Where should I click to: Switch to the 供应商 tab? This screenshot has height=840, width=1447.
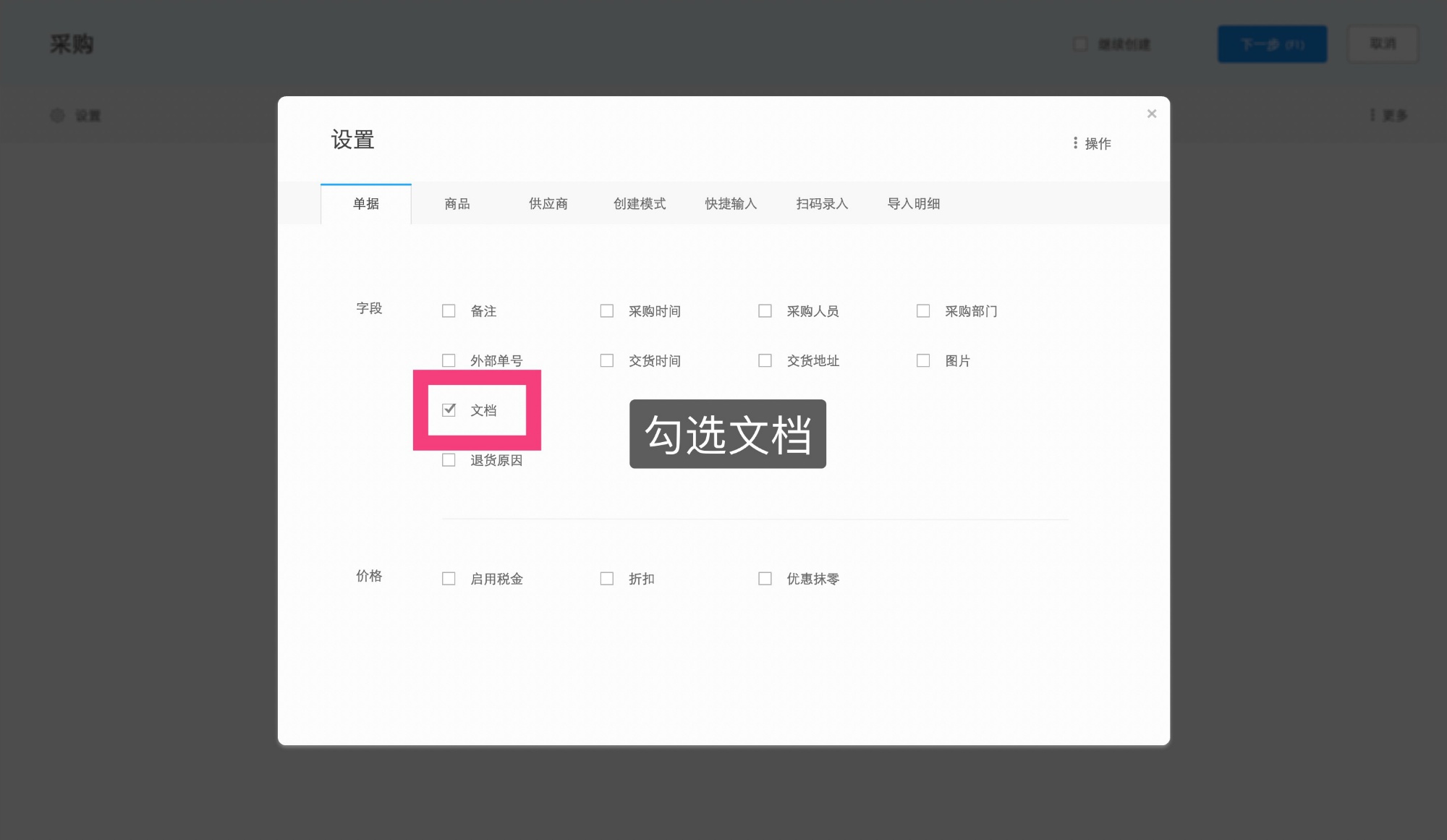click(x=548, y=203)
